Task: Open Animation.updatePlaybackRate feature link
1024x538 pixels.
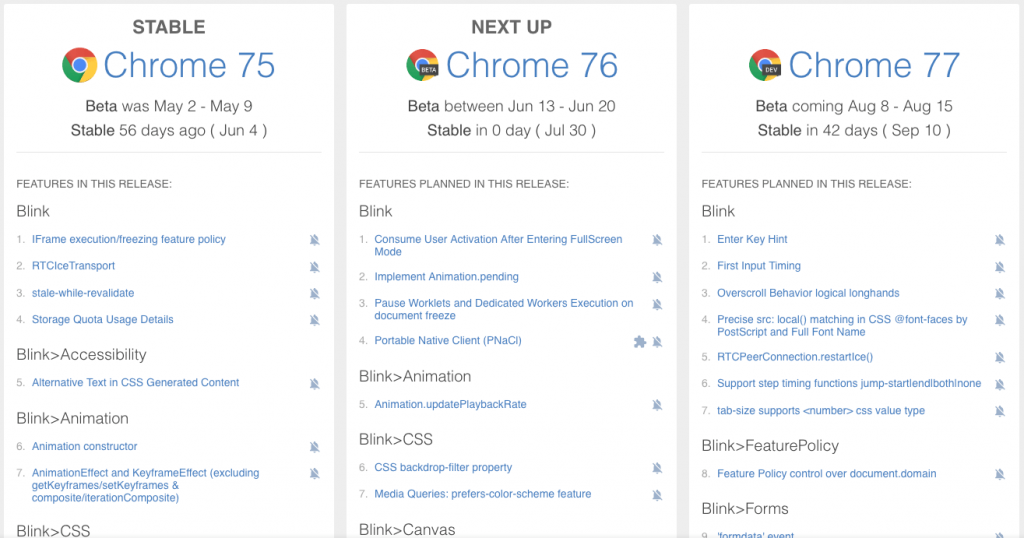Action: click(x=450, y=405)
